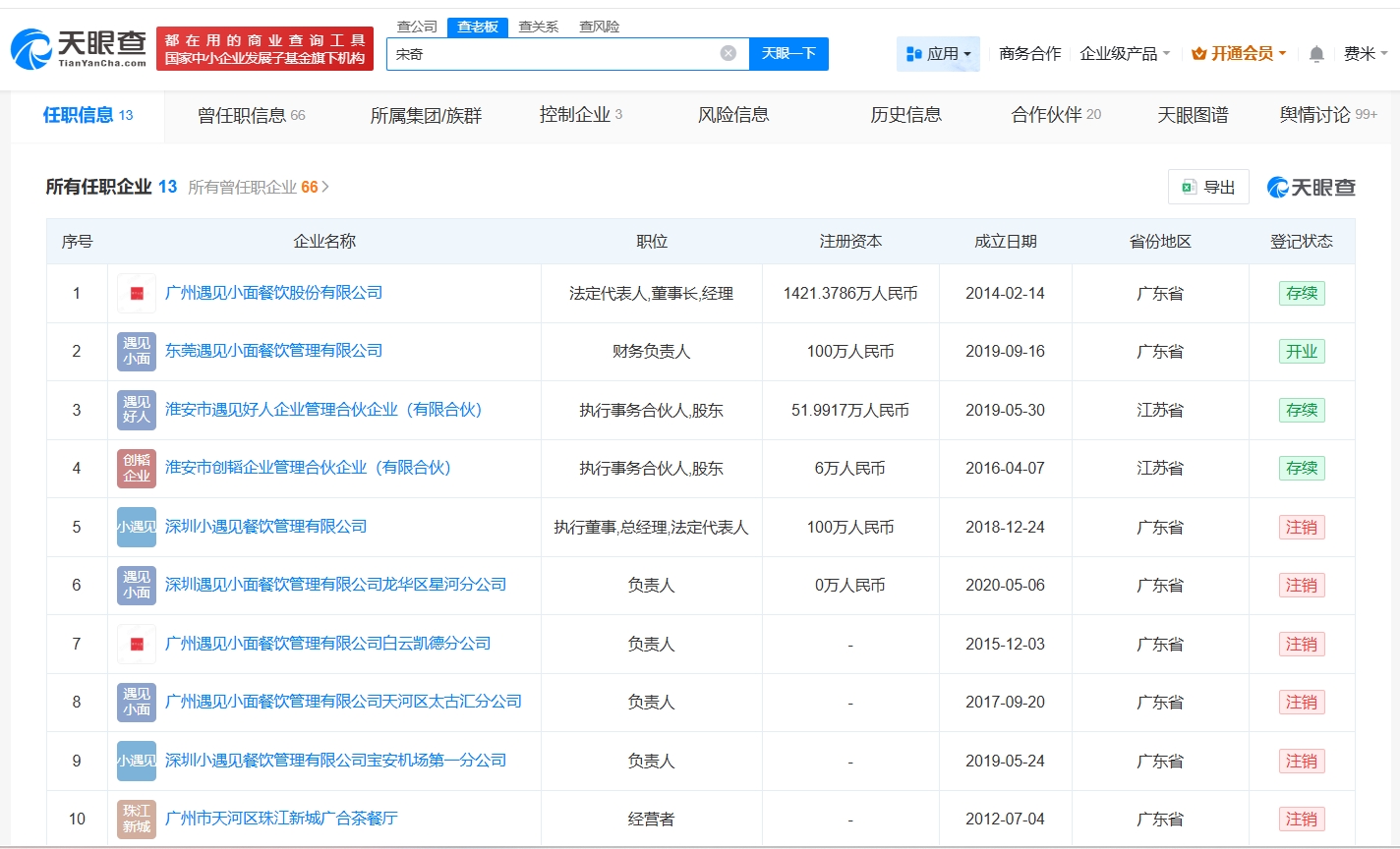Expand the 应用 dropdown menu

[938, 54]
